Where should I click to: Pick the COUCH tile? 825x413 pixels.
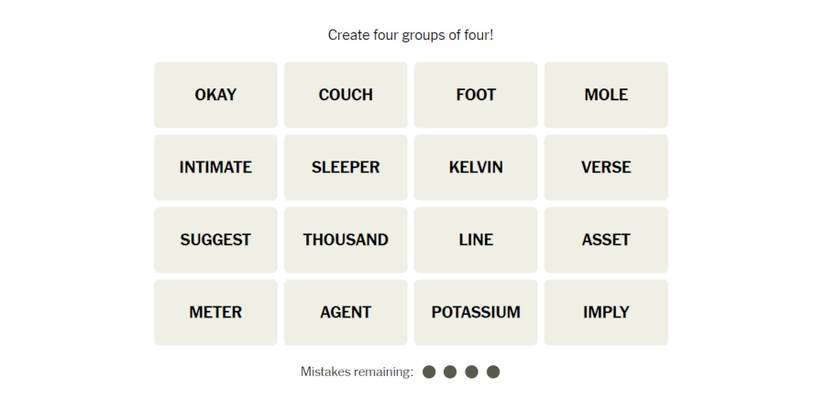click(x=345, y=95)
